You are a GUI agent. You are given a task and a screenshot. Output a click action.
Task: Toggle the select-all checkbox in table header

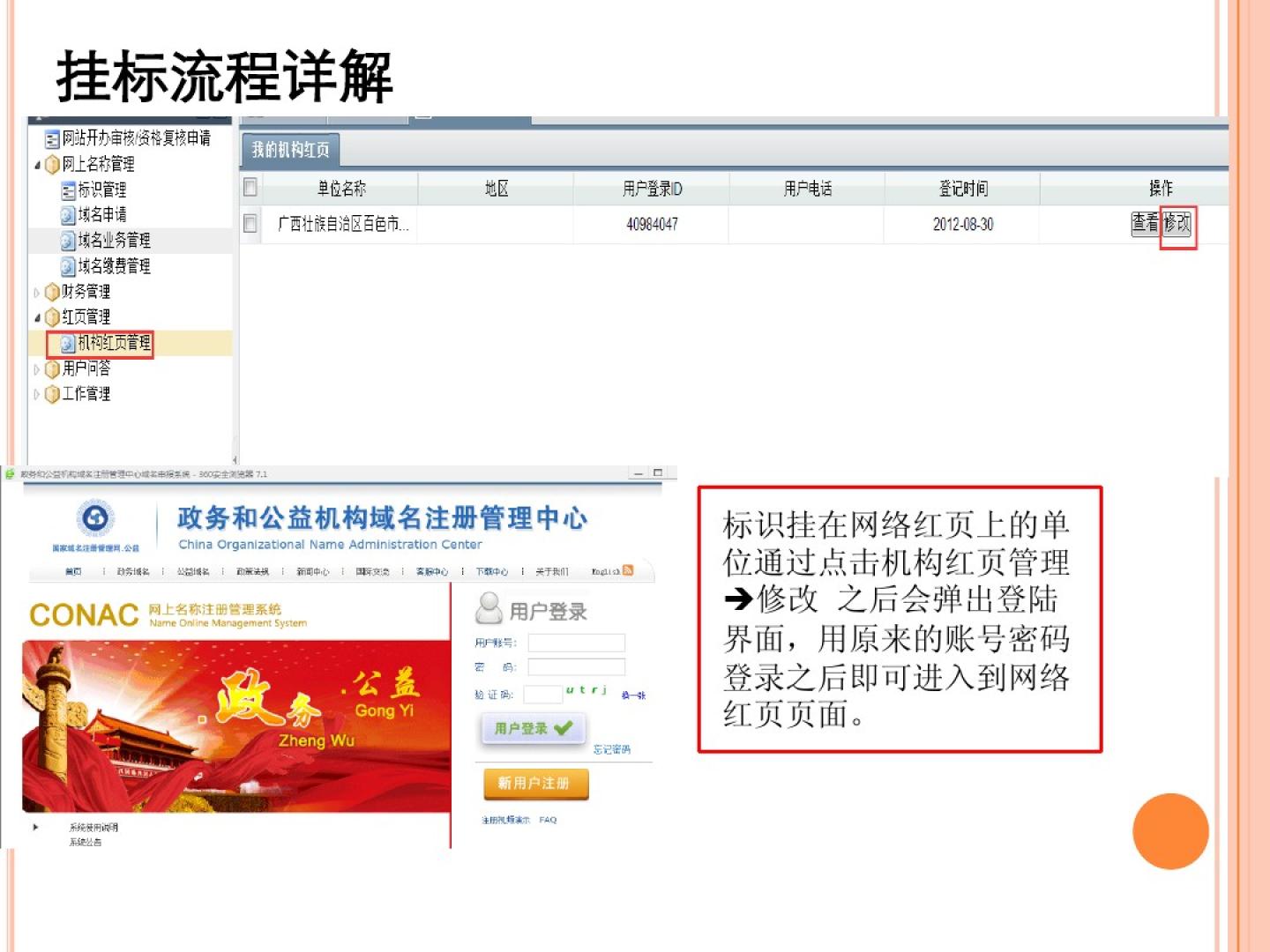[250, 188]
